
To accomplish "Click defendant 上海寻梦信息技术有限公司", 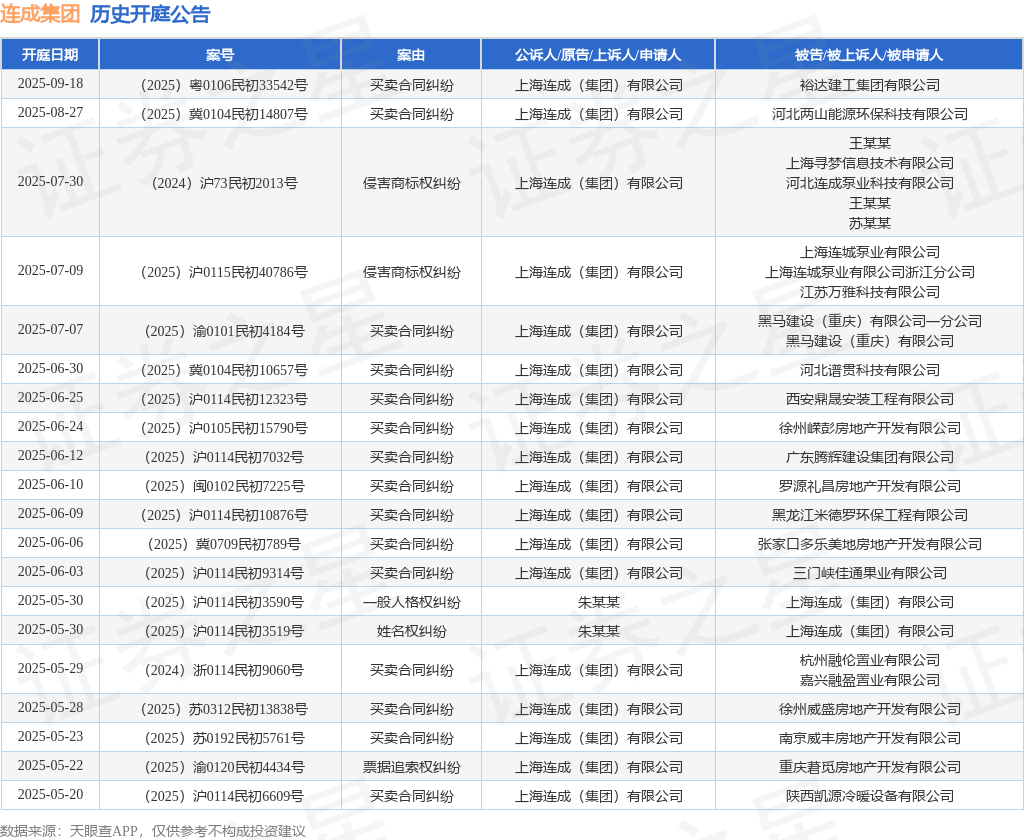I will [869, 163].
